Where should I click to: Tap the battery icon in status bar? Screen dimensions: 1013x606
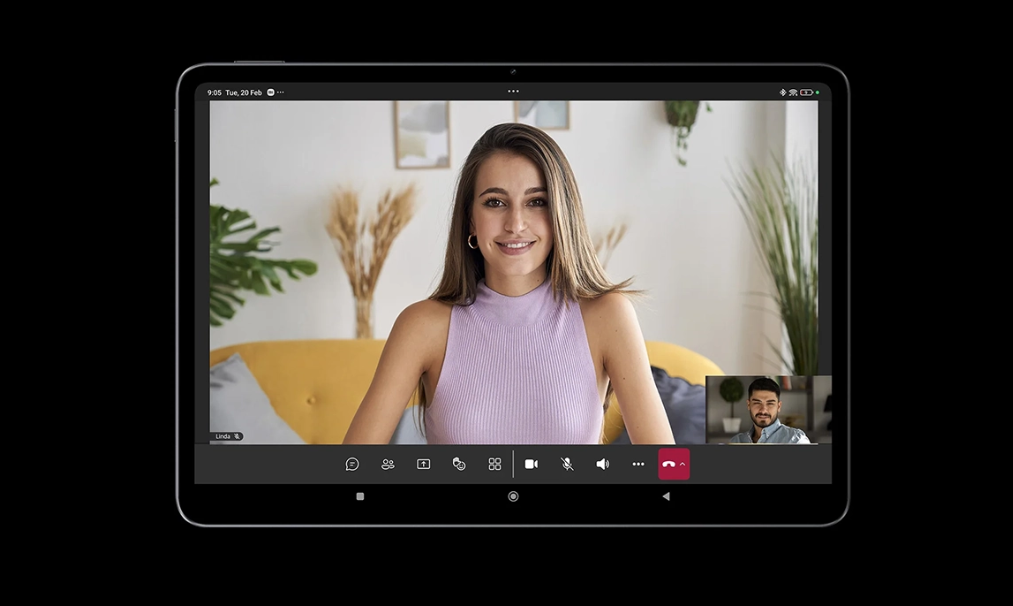(x=805, y=92)
